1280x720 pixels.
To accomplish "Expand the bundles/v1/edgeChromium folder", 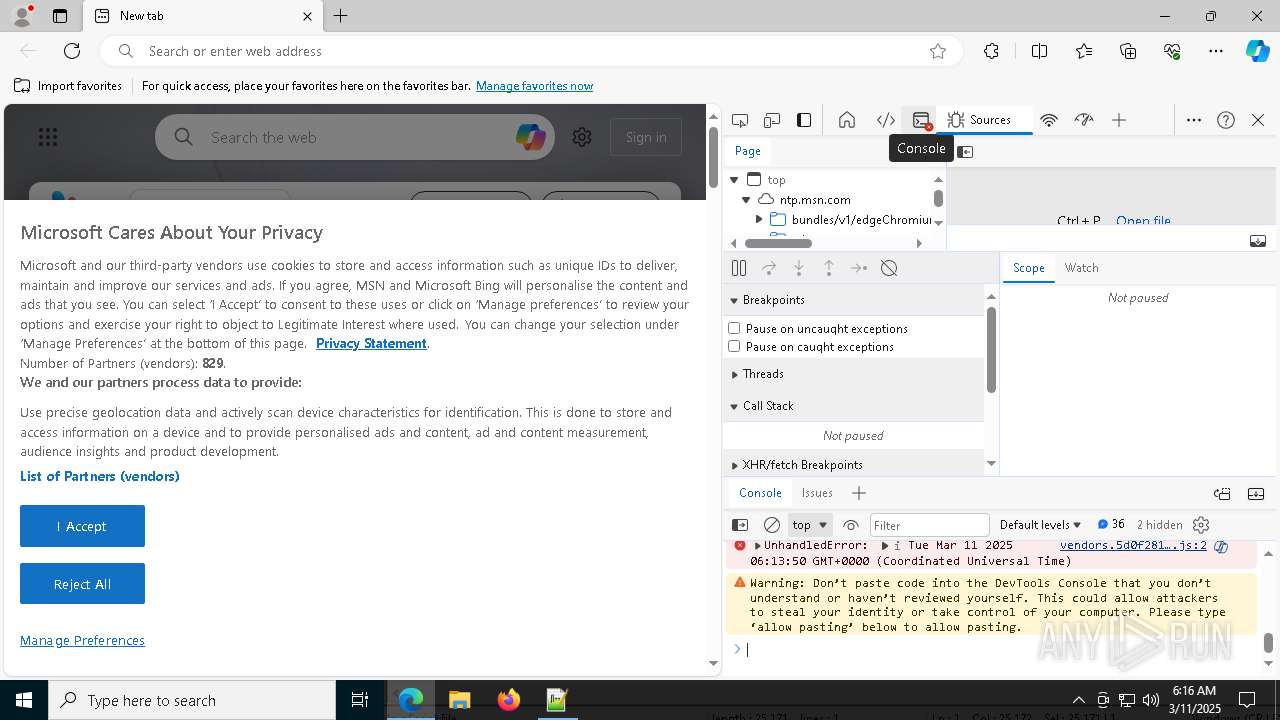I will (759, 219).
